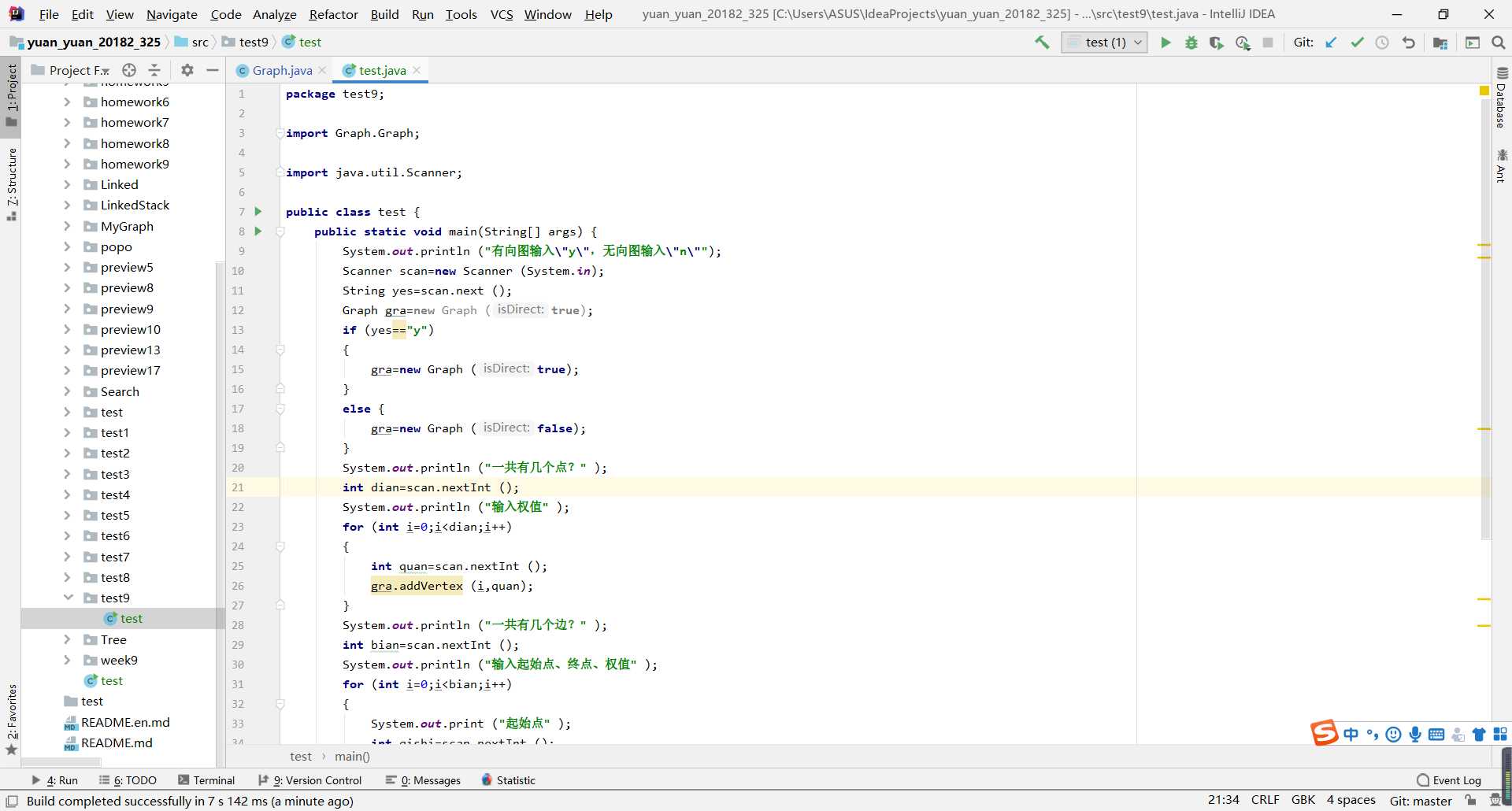Open the Event Log

pos(1449,780)
